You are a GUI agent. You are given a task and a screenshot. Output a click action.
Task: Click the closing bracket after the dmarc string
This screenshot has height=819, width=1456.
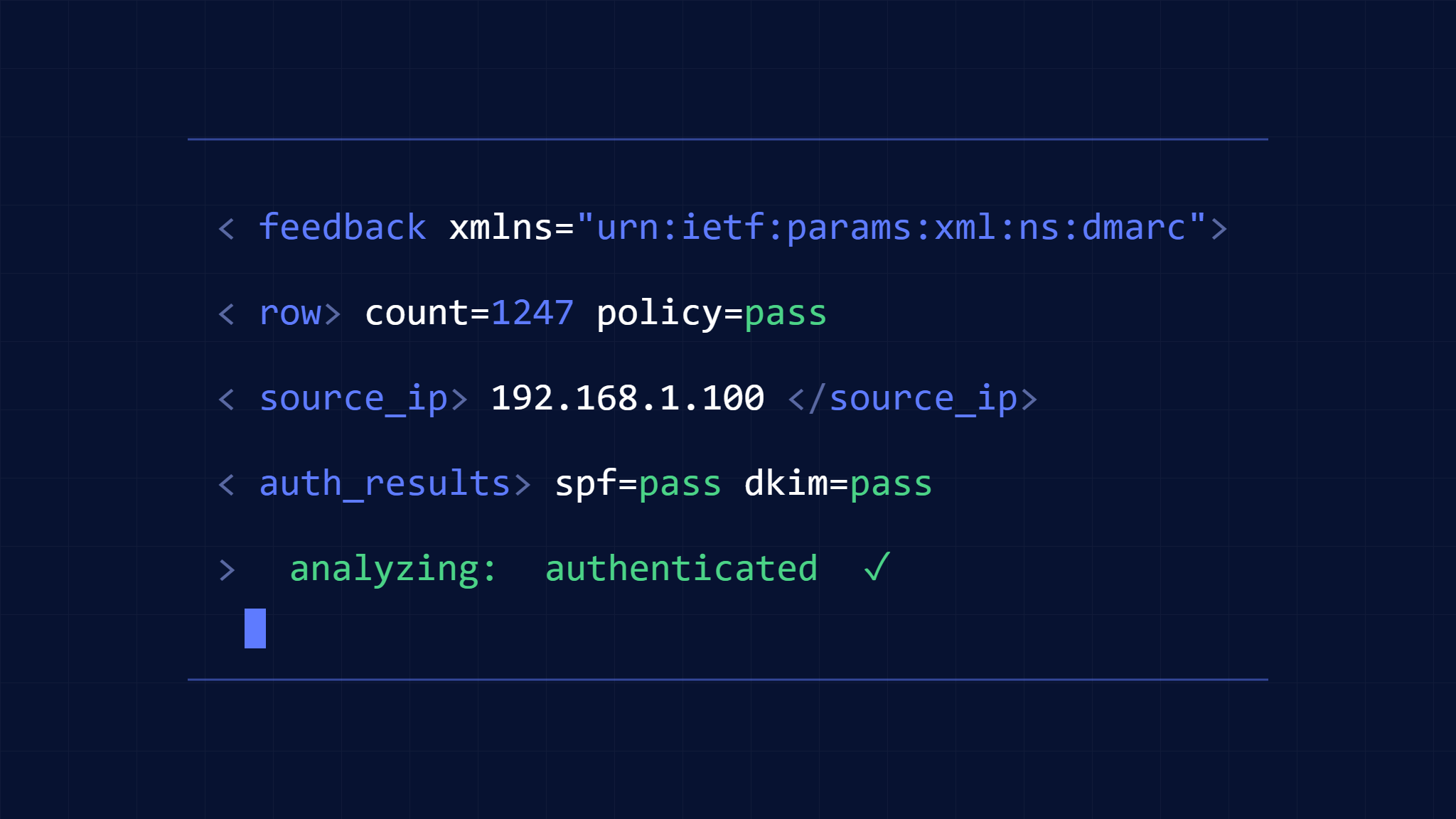tap(1219, 229)
